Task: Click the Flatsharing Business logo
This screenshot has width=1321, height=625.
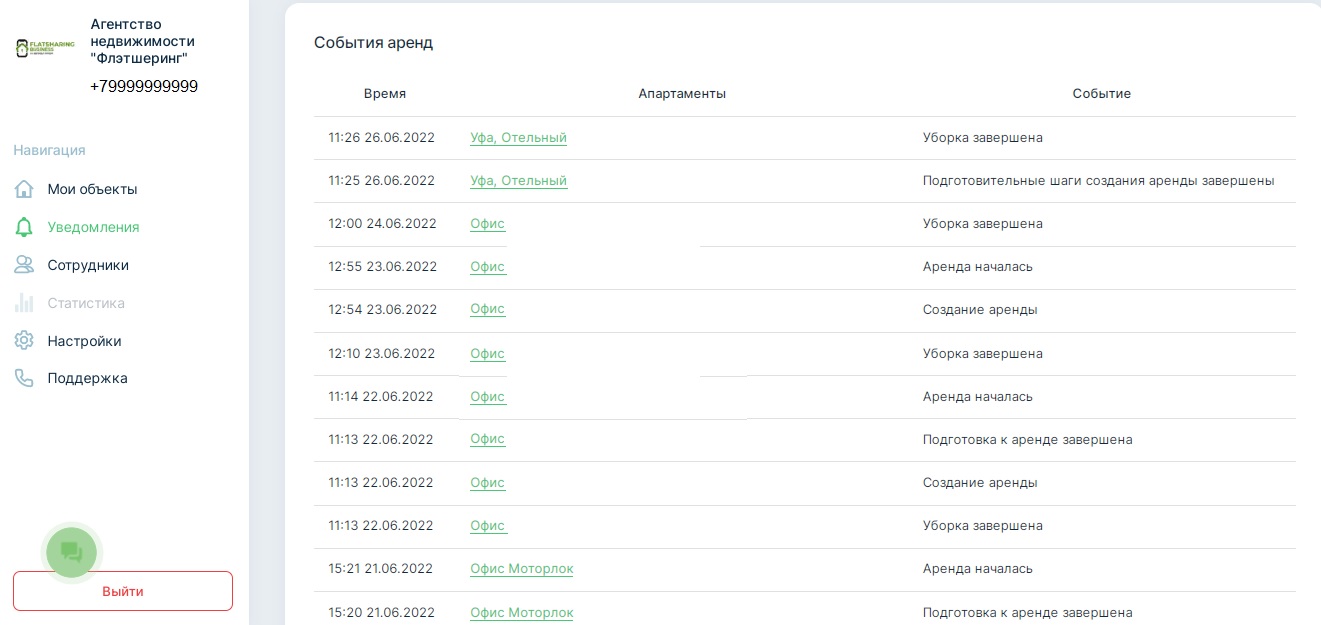Action: (x=46, y=48)
